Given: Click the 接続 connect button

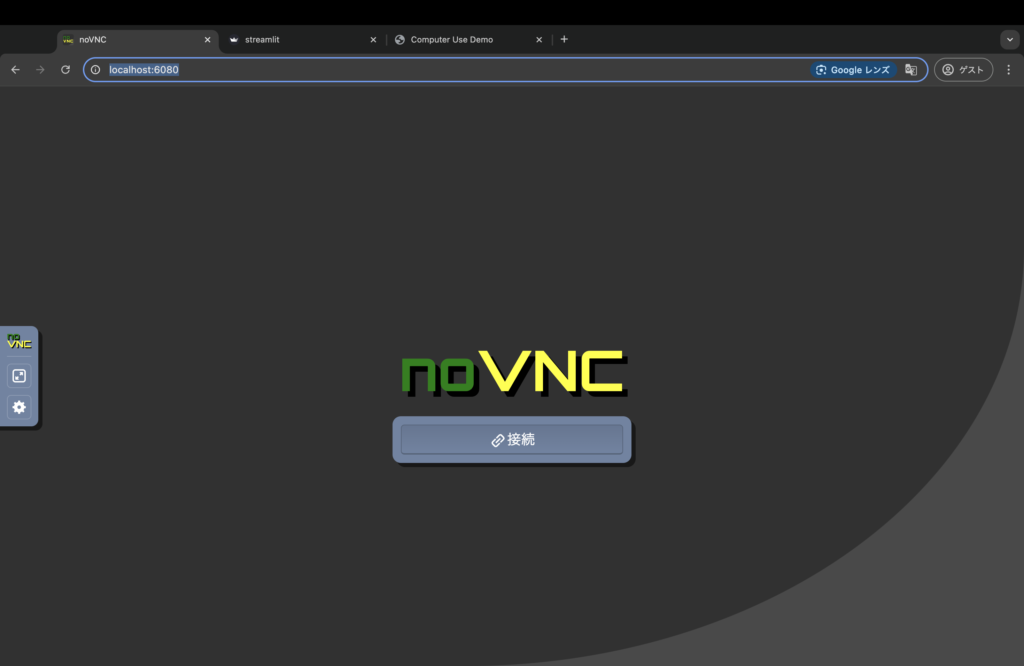Looking at the screenshot, I should tap(511, 439).
